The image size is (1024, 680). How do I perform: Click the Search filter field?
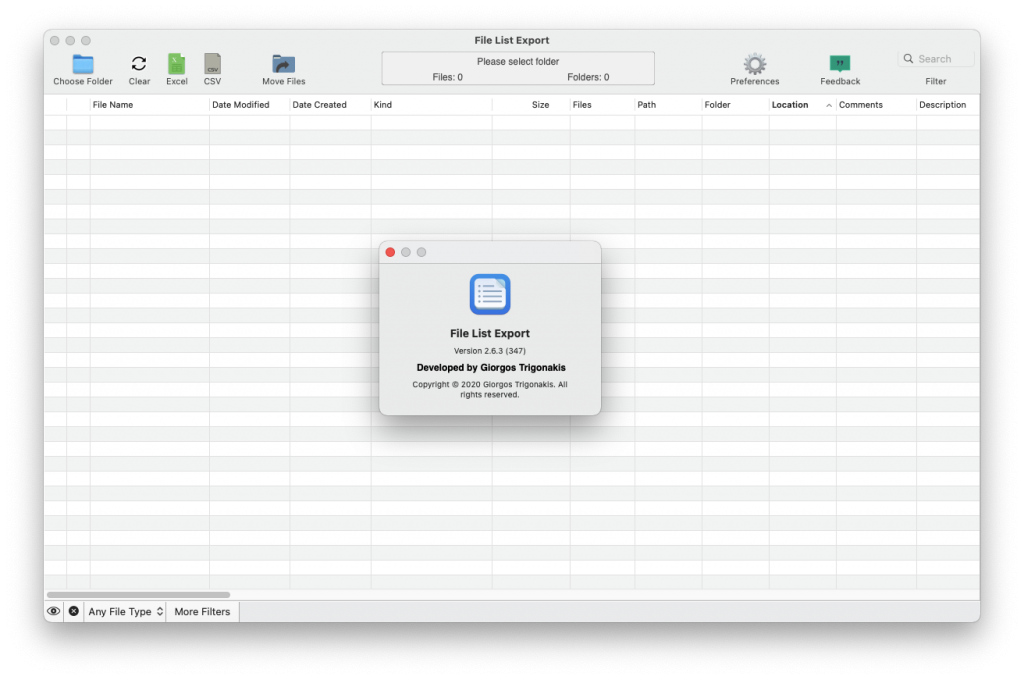(x=936, y=59)
